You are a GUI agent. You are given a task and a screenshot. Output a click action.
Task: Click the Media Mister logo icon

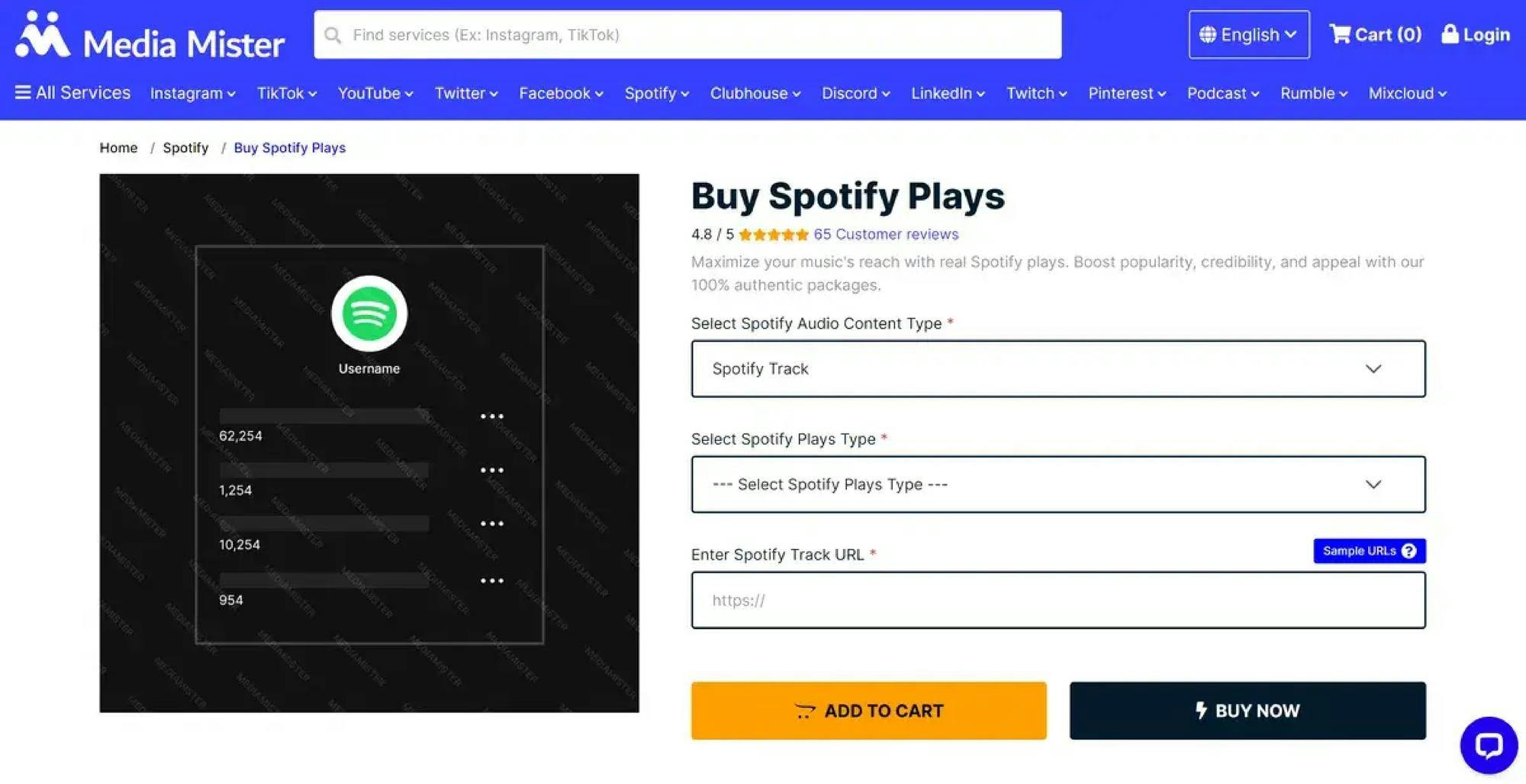43,35
